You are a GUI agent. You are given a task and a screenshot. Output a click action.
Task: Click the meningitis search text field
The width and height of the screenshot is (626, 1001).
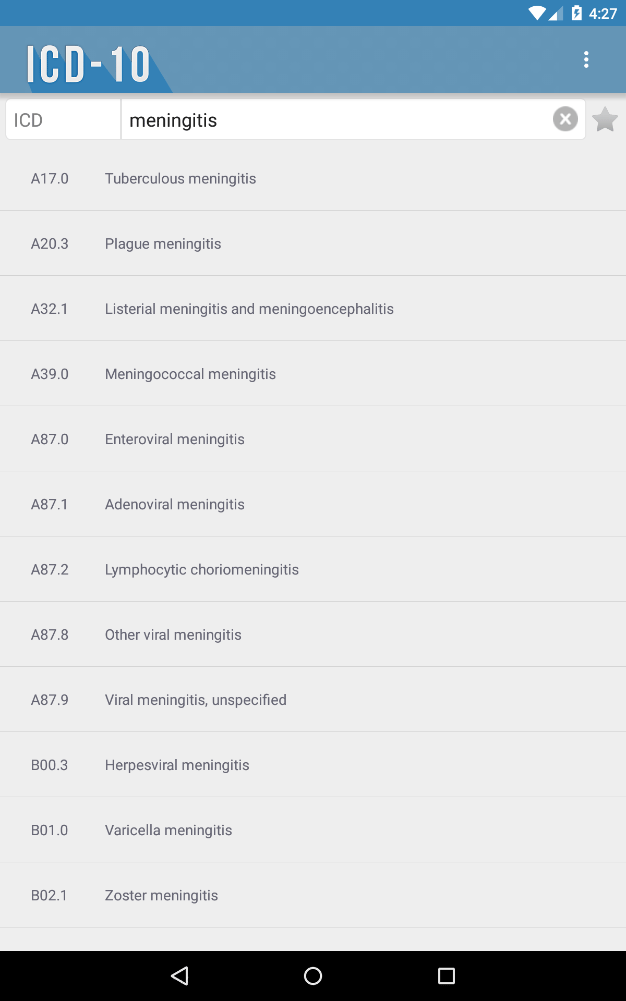click(x=335, y=120)
